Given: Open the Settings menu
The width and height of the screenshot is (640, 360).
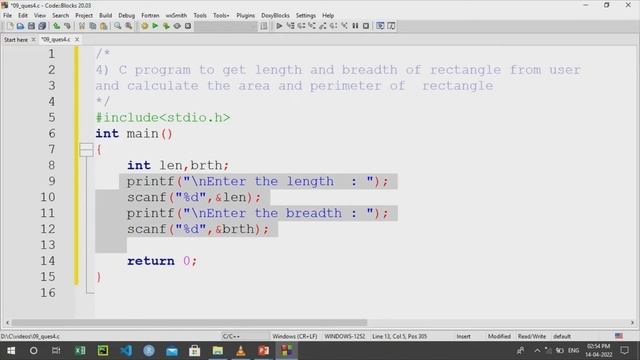Looking at the screenshot, I should pyautogui.click(x=306, y=15).
